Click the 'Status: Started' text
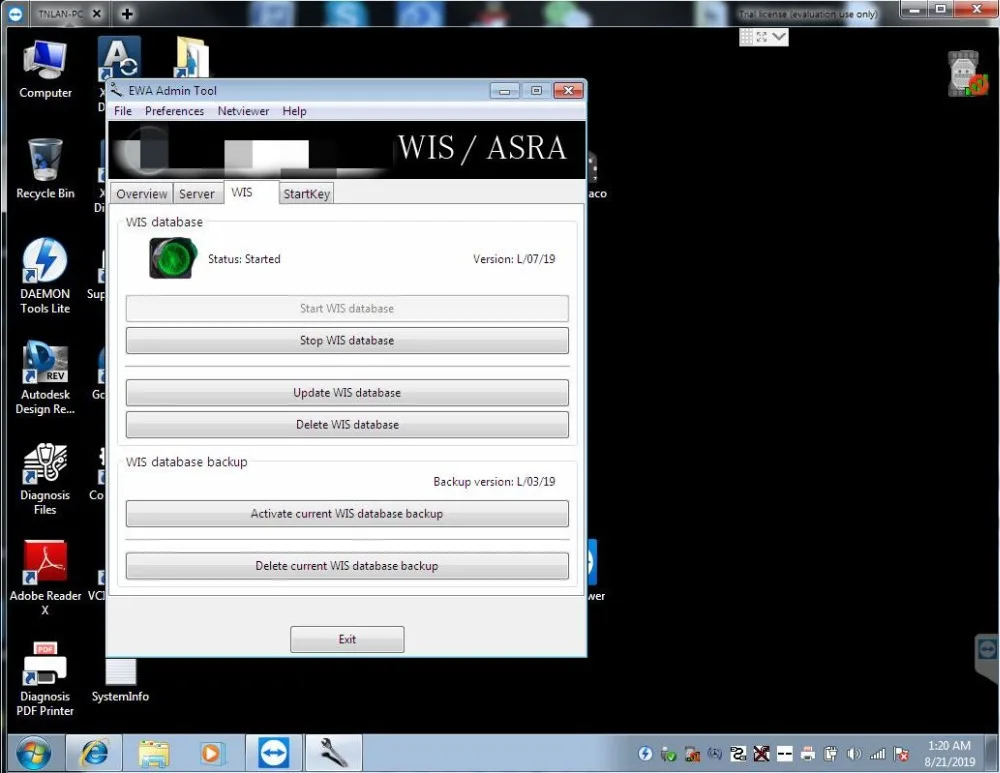The height and width of the screenshot is (773, 1000). tap(244, 259)
